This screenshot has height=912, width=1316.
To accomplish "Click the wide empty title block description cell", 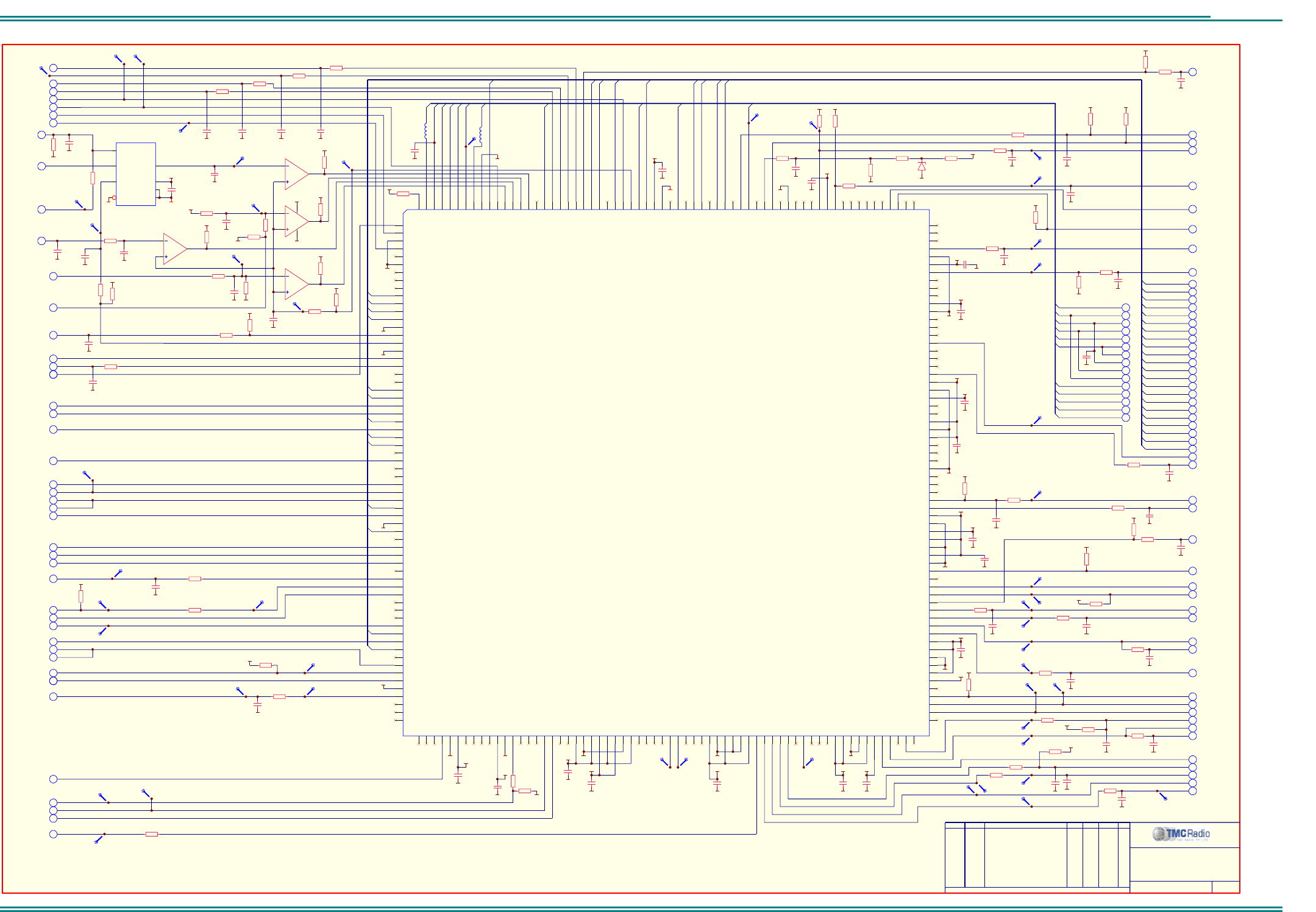I will pos(1025,858).
